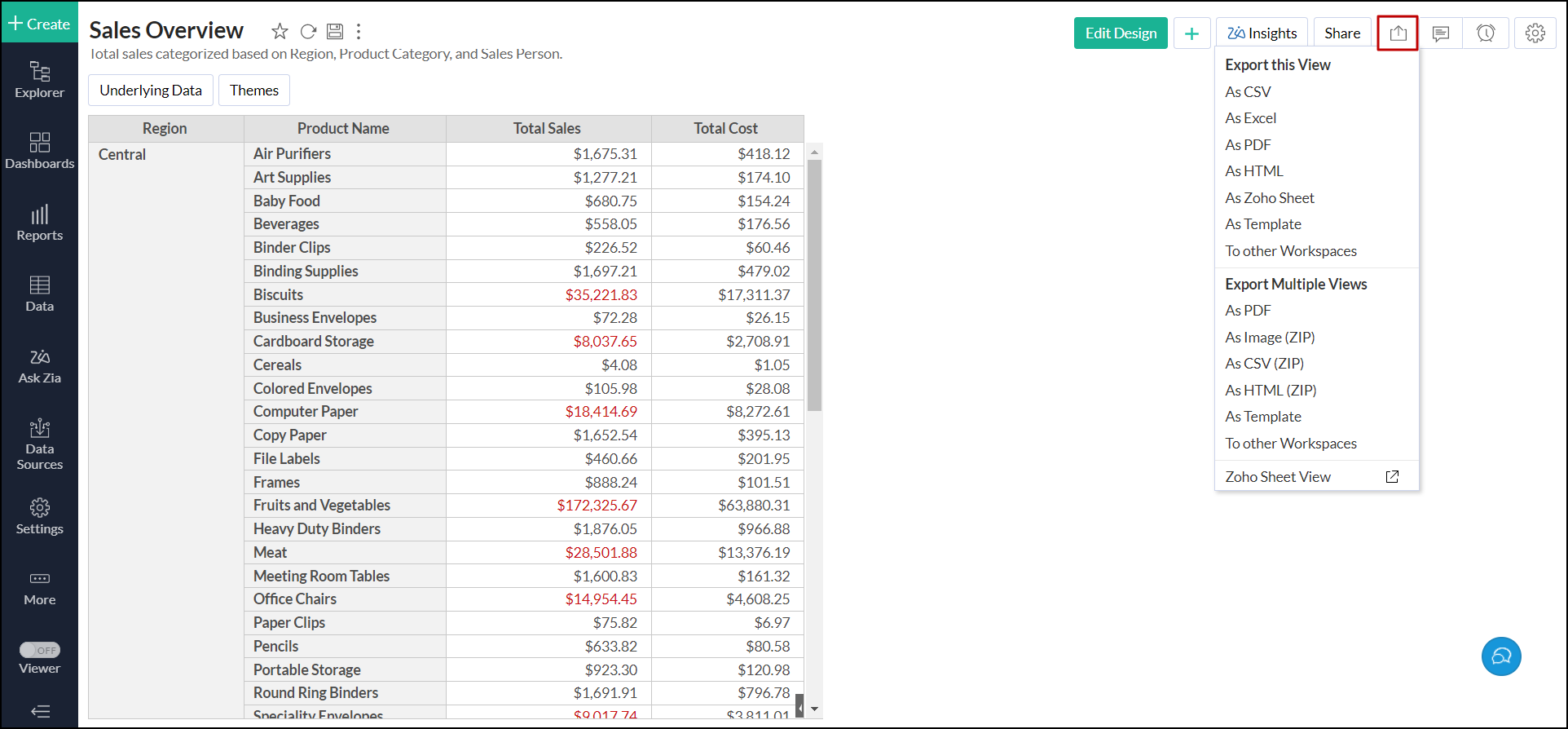Viewport: 1568px width, 729px height.
Task: Click the Edit Design button
Action: 1120,33
